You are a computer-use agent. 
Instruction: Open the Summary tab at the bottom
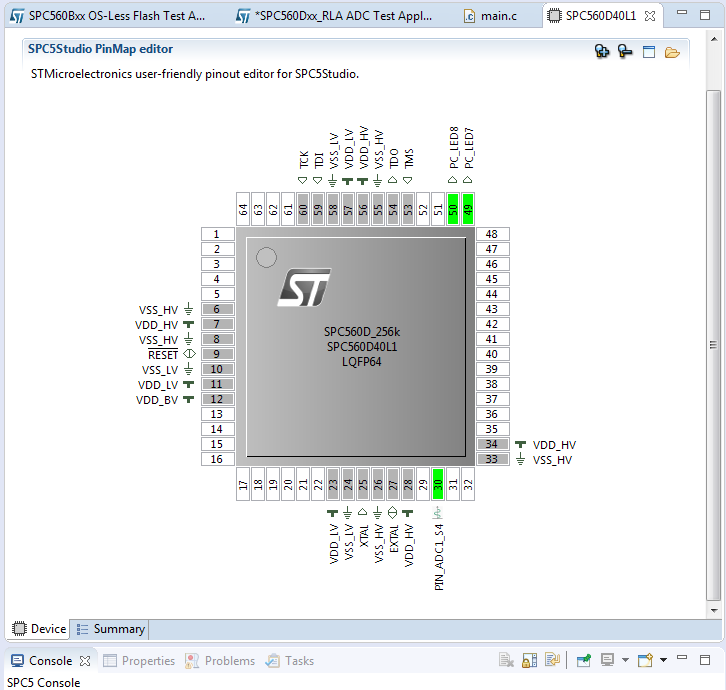(x=111, y=629)
